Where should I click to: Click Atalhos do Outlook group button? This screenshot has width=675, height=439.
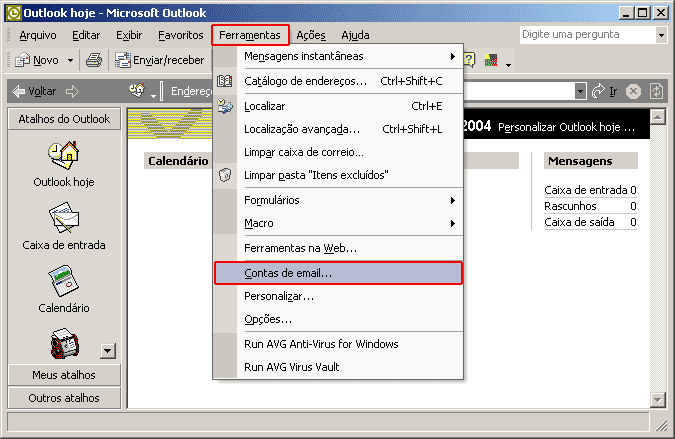64,119
